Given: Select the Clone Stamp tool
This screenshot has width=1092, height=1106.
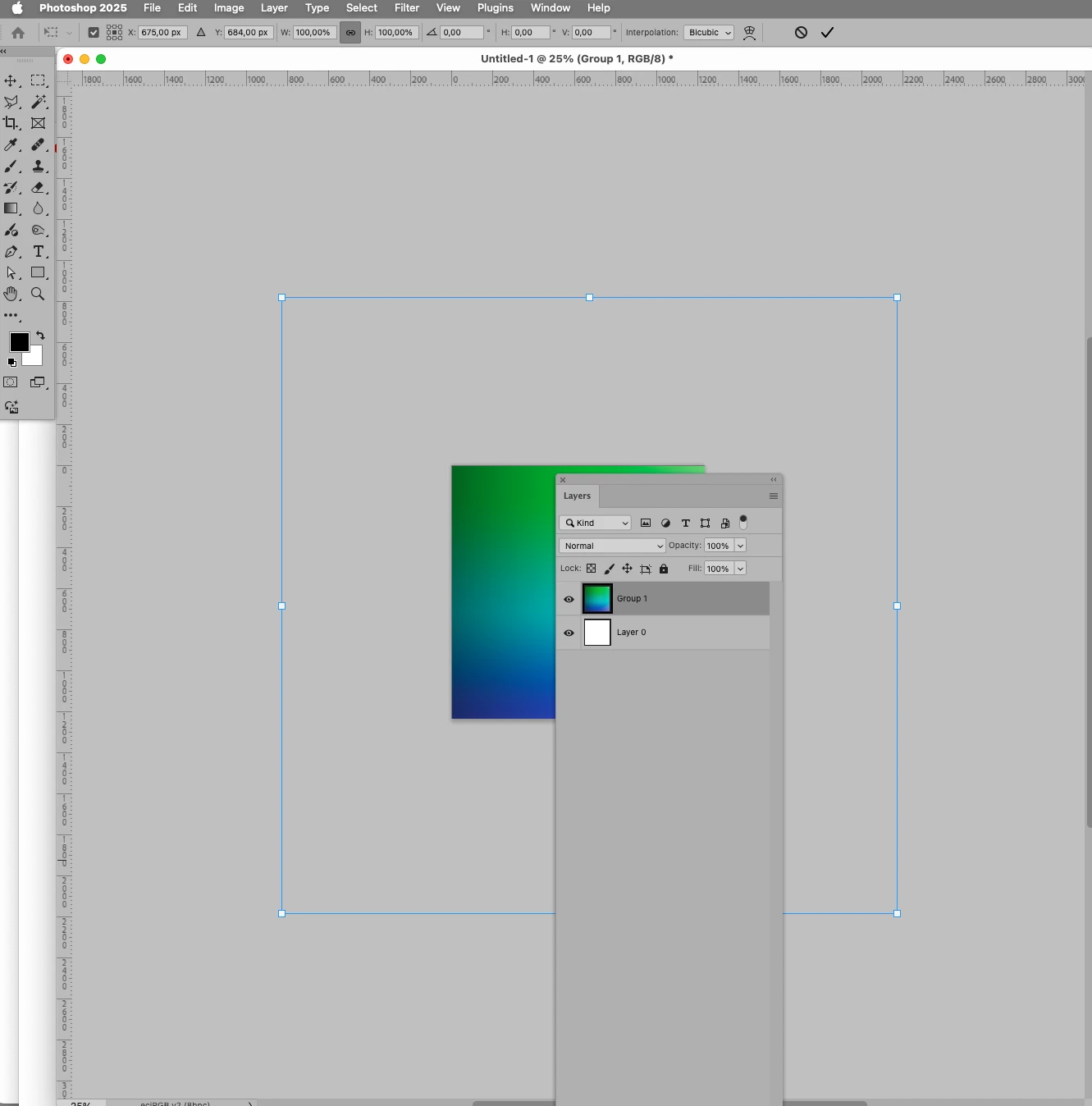Looking at the screenshot, I should click(x=38, y=166).
